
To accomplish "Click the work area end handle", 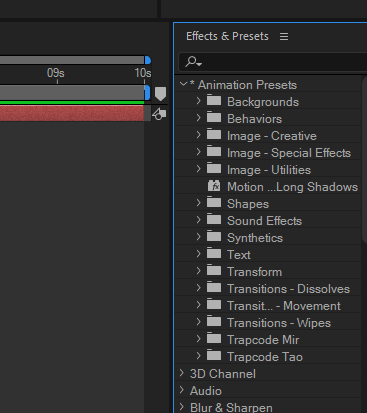I will 147,92.
